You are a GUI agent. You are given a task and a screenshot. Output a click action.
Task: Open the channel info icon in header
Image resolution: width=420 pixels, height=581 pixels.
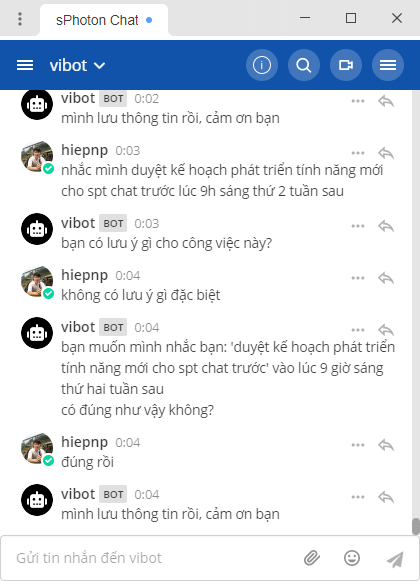point(262,65)
